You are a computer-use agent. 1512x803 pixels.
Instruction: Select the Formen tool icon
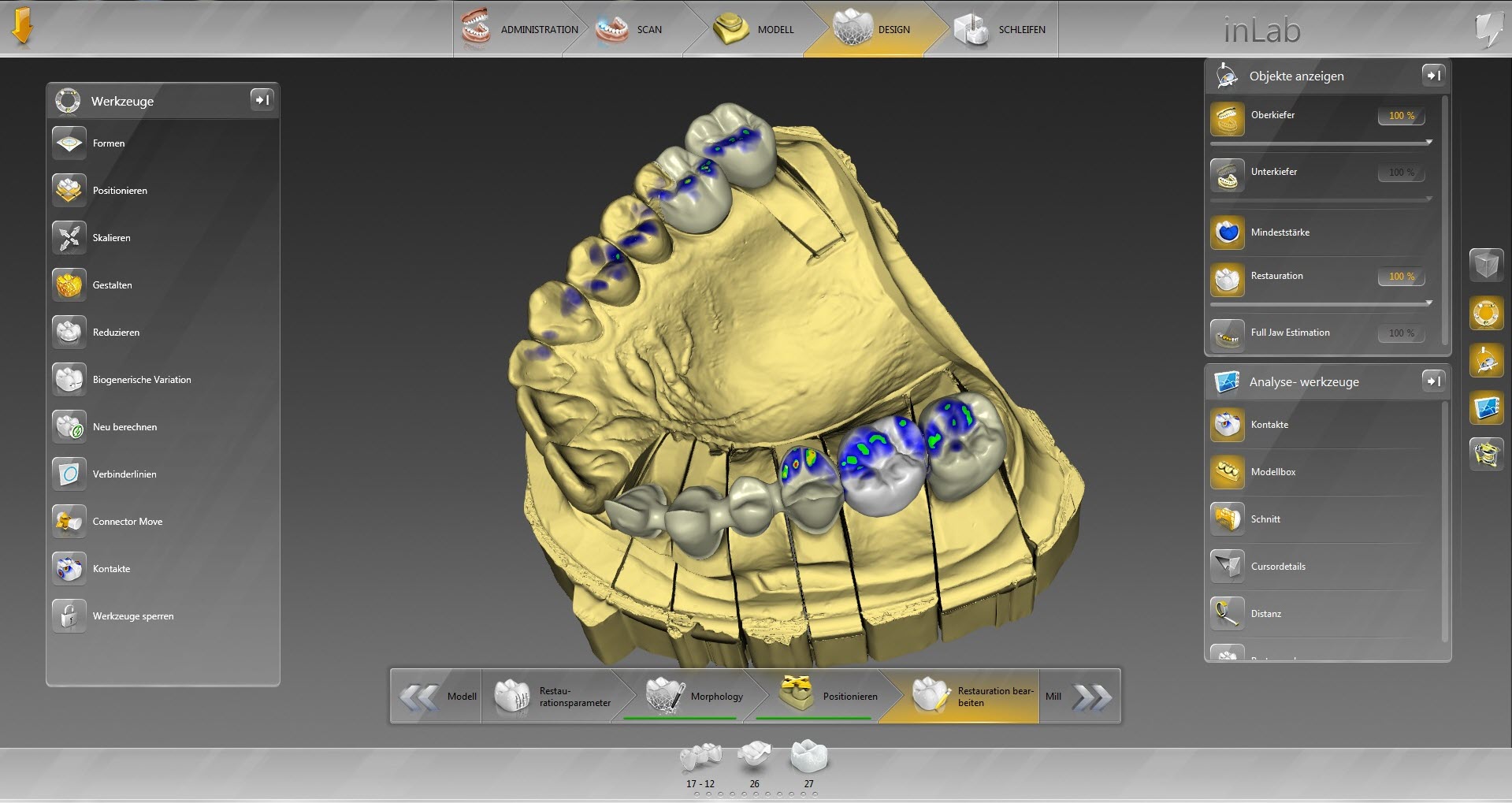point(69,143)
